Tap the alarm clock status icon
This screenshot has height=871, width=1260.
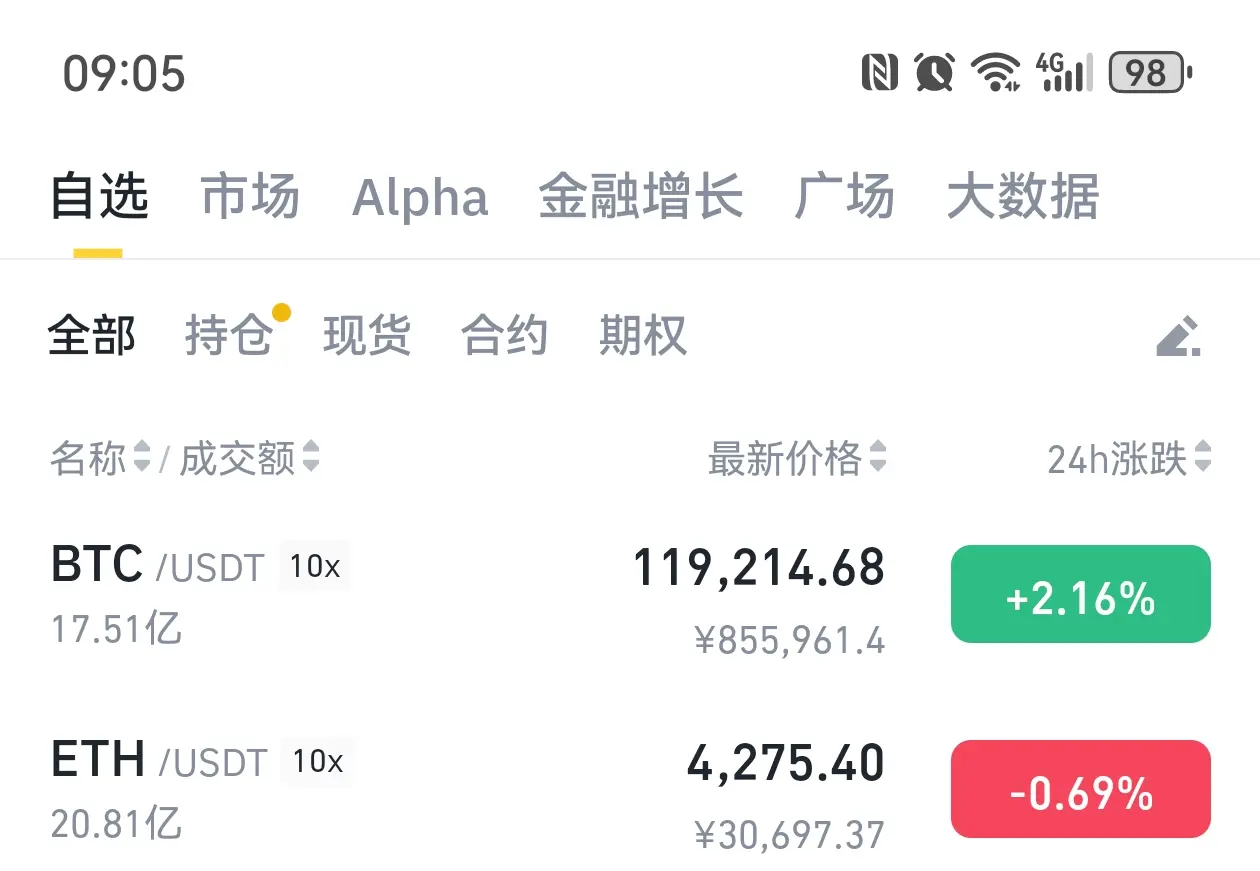(934, 73)
